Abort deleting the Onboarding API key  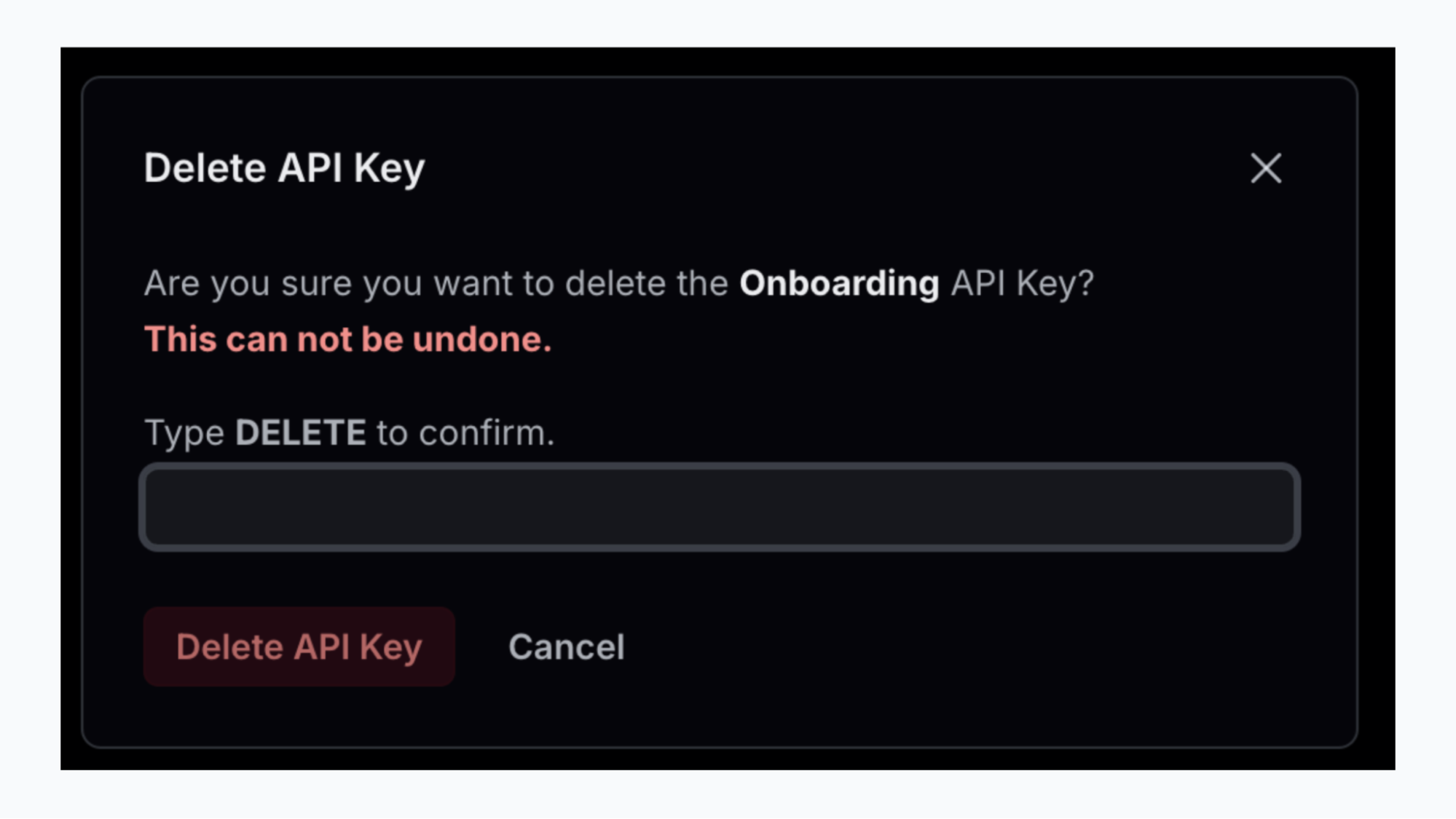(x=567, y=646)
